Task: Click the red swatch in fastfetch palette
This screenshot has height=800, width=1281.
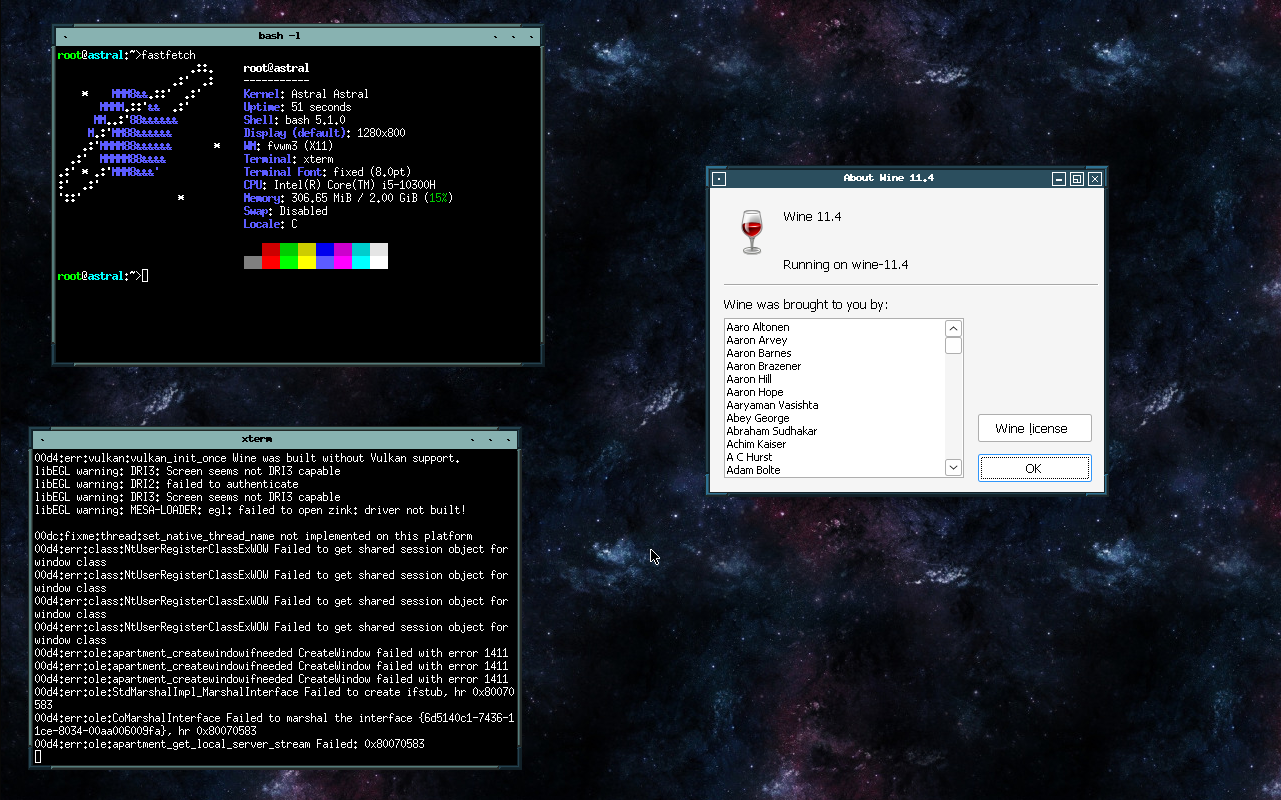Action: [271, 256]
